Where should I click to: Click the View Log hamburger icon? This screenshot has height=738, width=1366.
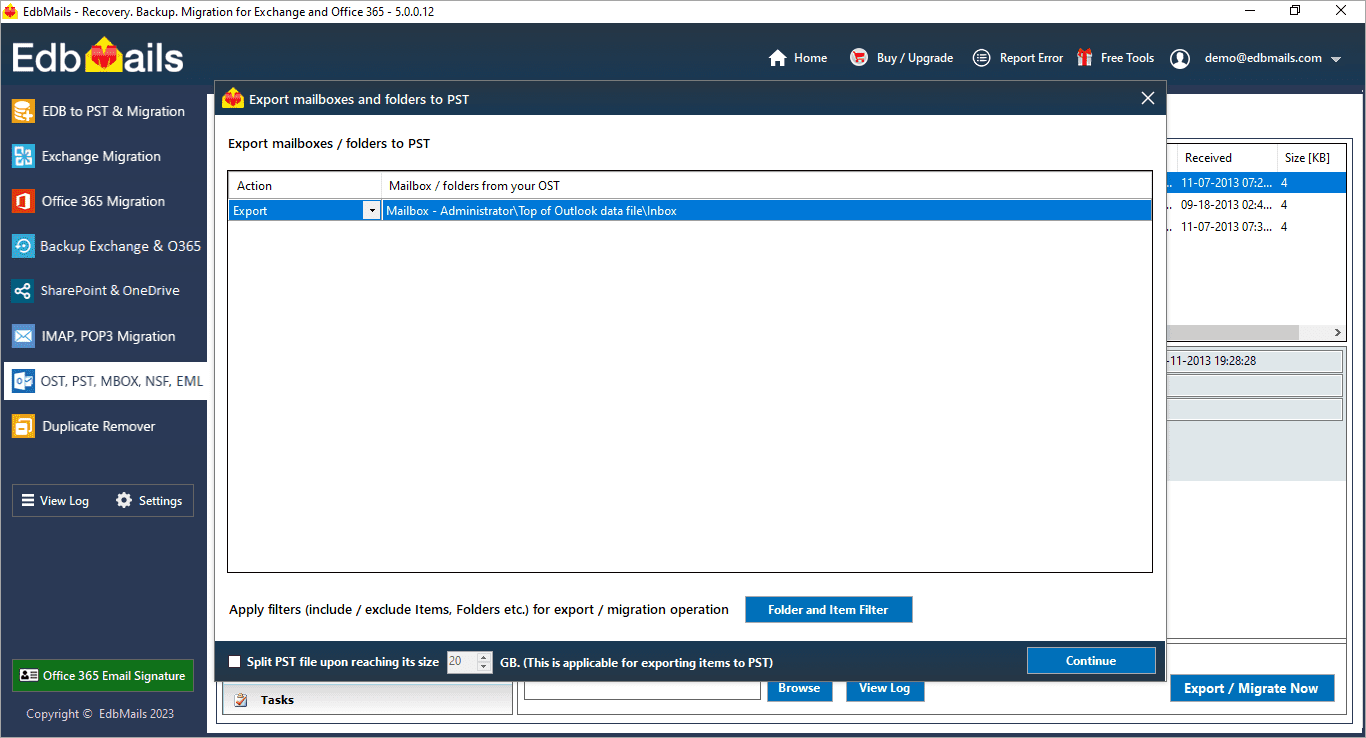(28, 501)
